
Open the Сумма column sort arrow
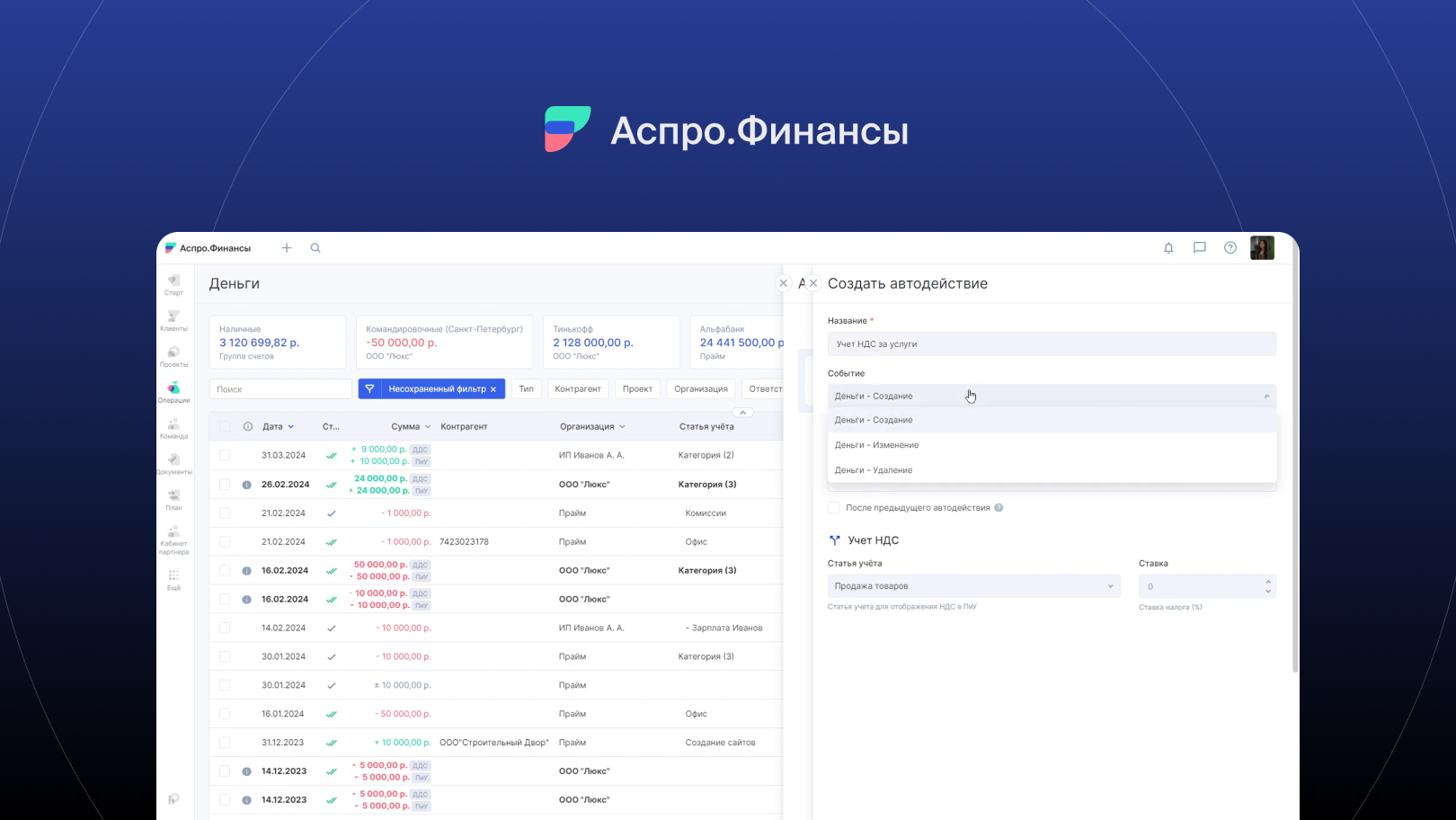click(428, 427)
